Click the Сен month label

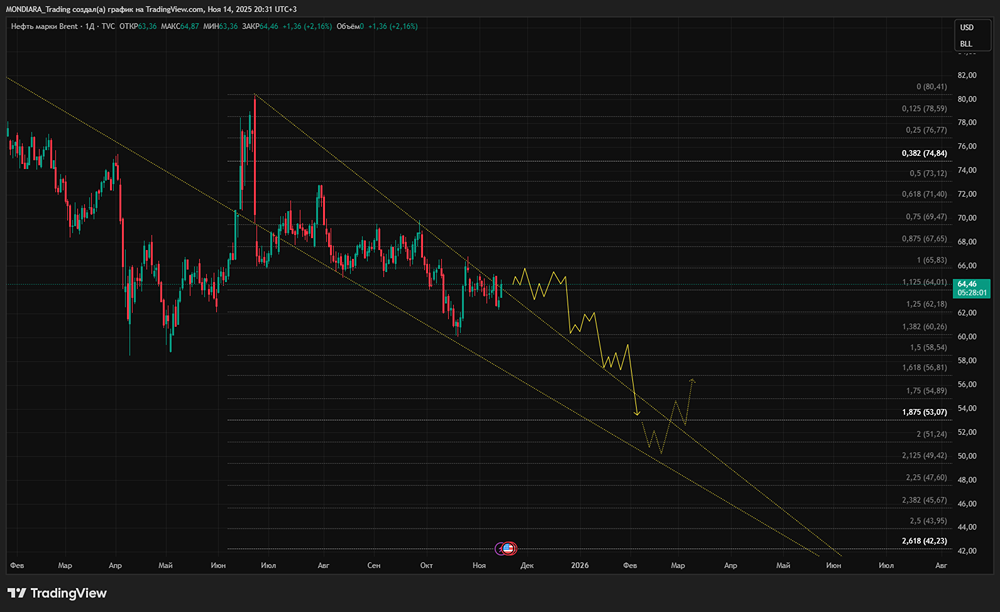(374, 565)
